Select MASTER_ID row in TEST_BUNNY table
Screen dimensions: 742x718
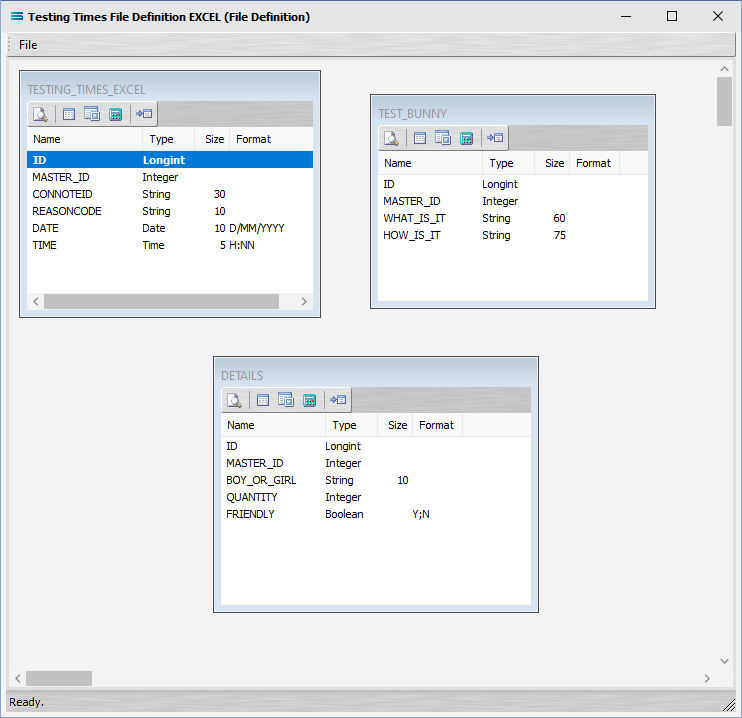point(513,201)
